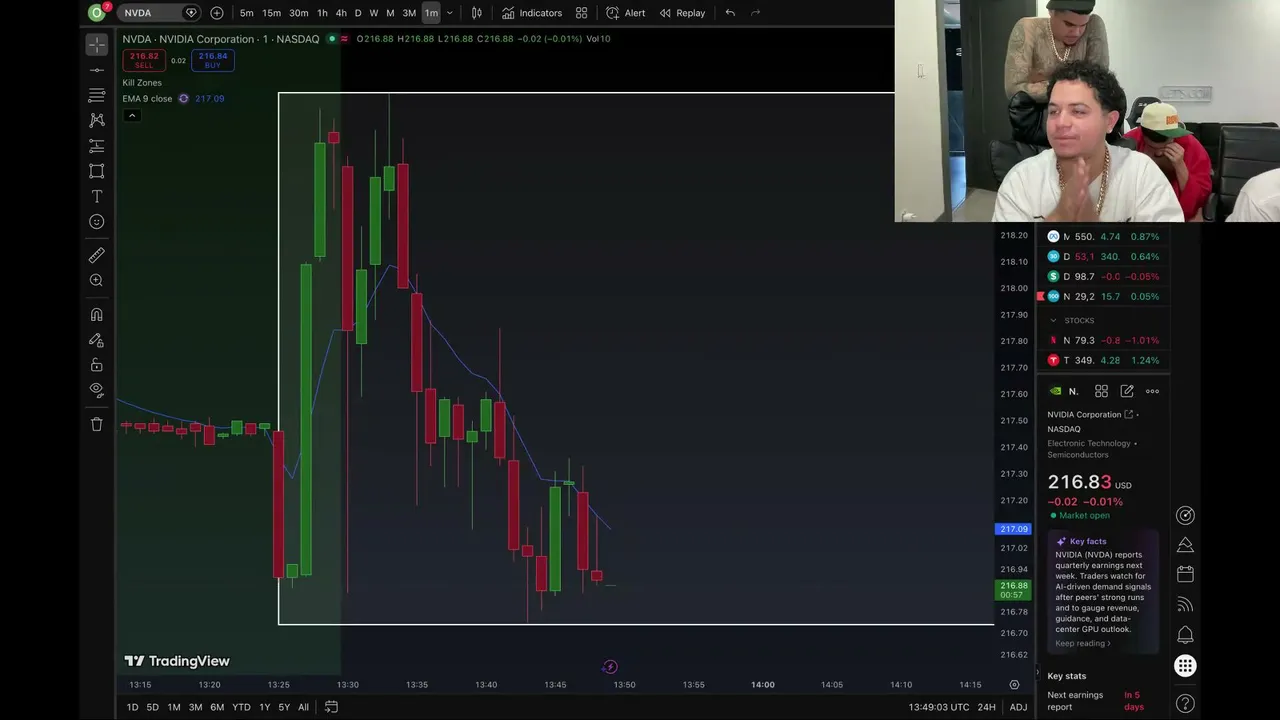
Task: Set date range to 1D
Action: (x=132, y=707)
